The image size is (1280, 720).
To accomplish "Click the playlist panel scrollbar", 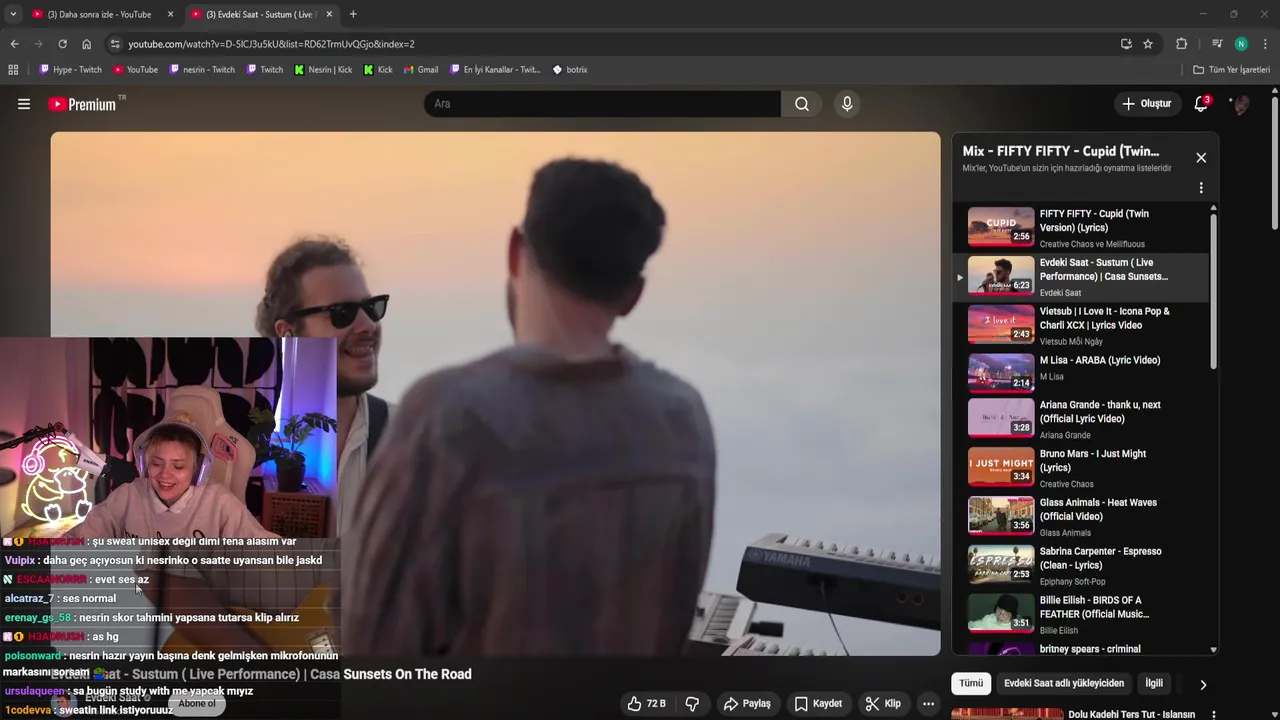I will (x=1214, y=290).
